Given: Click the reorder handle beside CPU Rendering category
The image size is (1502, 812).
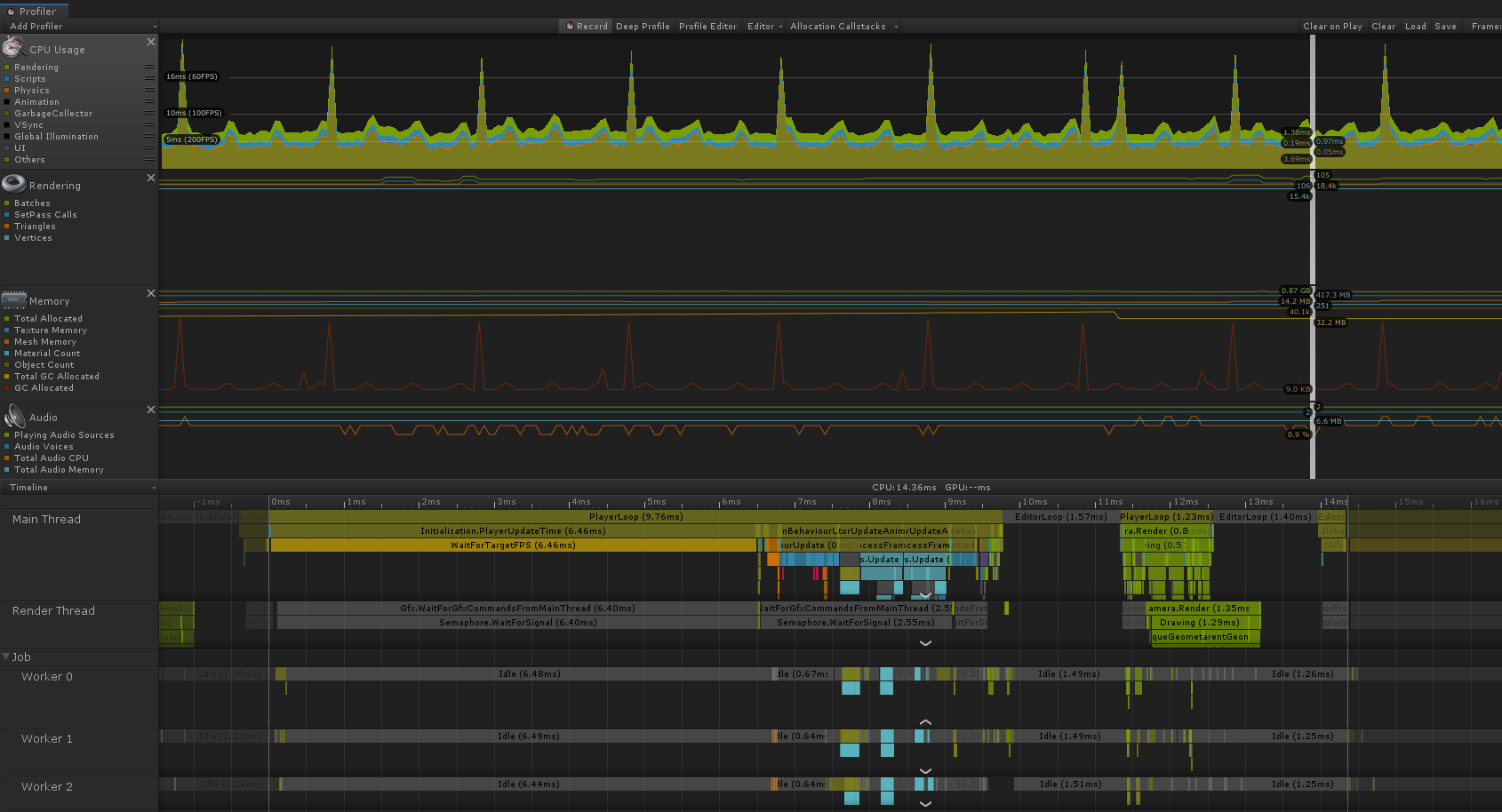Looking at the screenshot, I should (x=149, y=68).
